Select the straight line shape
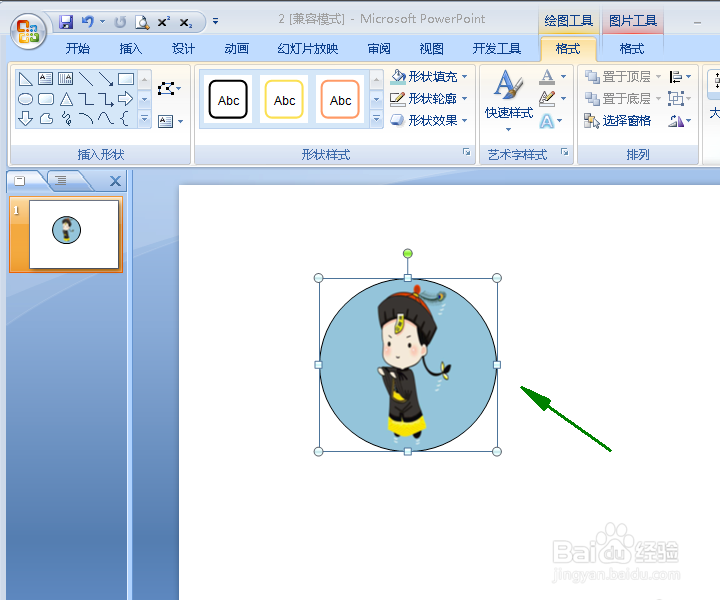Image resolution: width=720 pixels, height=600 pixels. (x=86, y=79)
